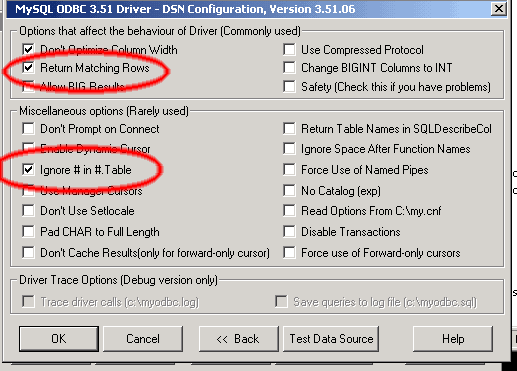Check Enable Dynamic Cursor
Image resolution: width=517 pixels, height=371 pixels.
coord(28,148)
